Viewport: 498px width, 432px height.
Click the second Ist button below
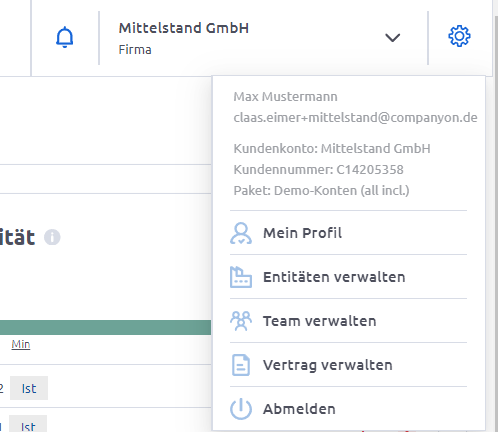pos(28,424)
